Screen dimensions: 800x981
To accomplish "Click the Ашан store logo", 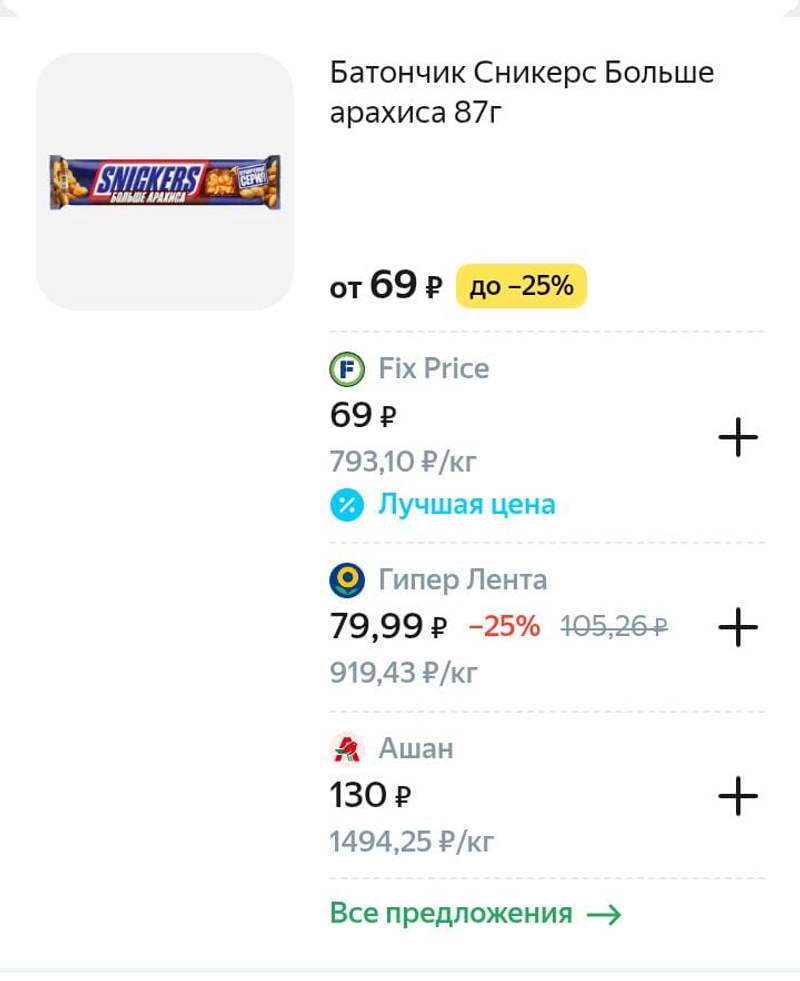I will point(347,748).
